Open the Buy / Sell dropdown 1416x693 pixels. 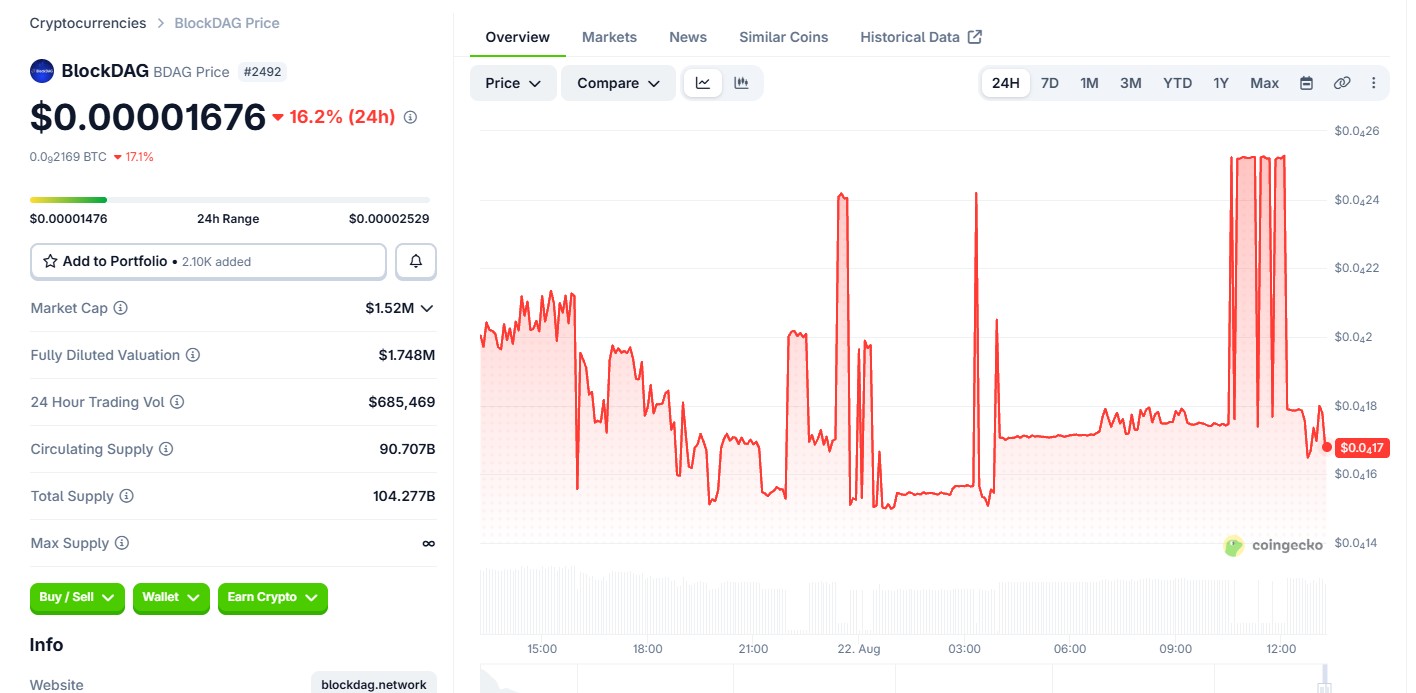click(x=77, y=597)
